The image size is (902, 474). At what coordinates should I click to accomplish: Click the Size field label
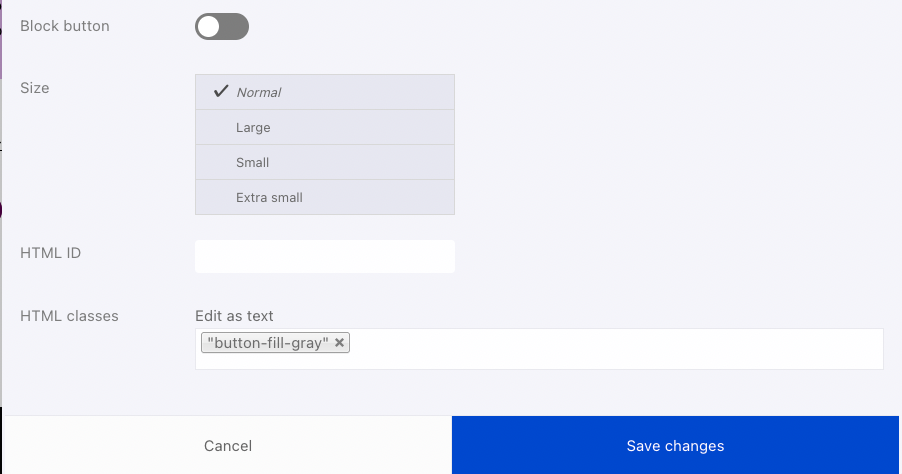[35, 88]
